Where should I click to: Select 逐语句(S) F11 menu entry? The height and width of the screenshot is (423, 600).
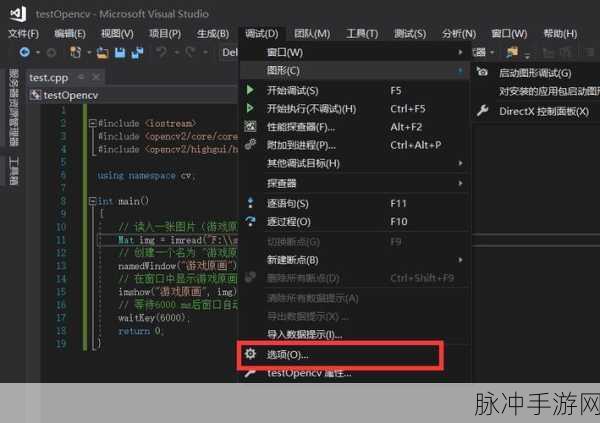tap(354, 203)
